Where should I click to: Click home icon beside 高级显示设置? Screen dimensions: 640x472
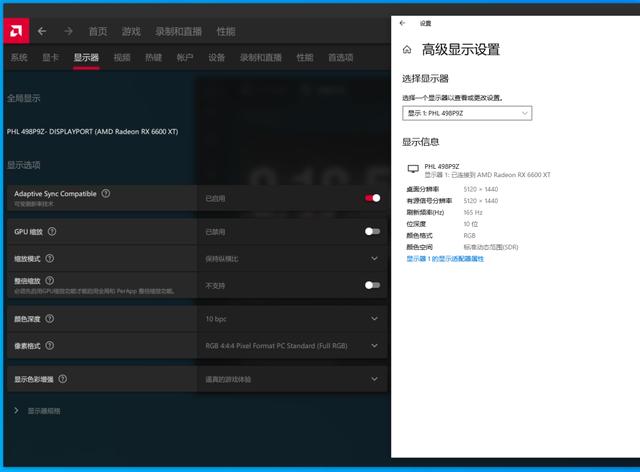point(407,50)
